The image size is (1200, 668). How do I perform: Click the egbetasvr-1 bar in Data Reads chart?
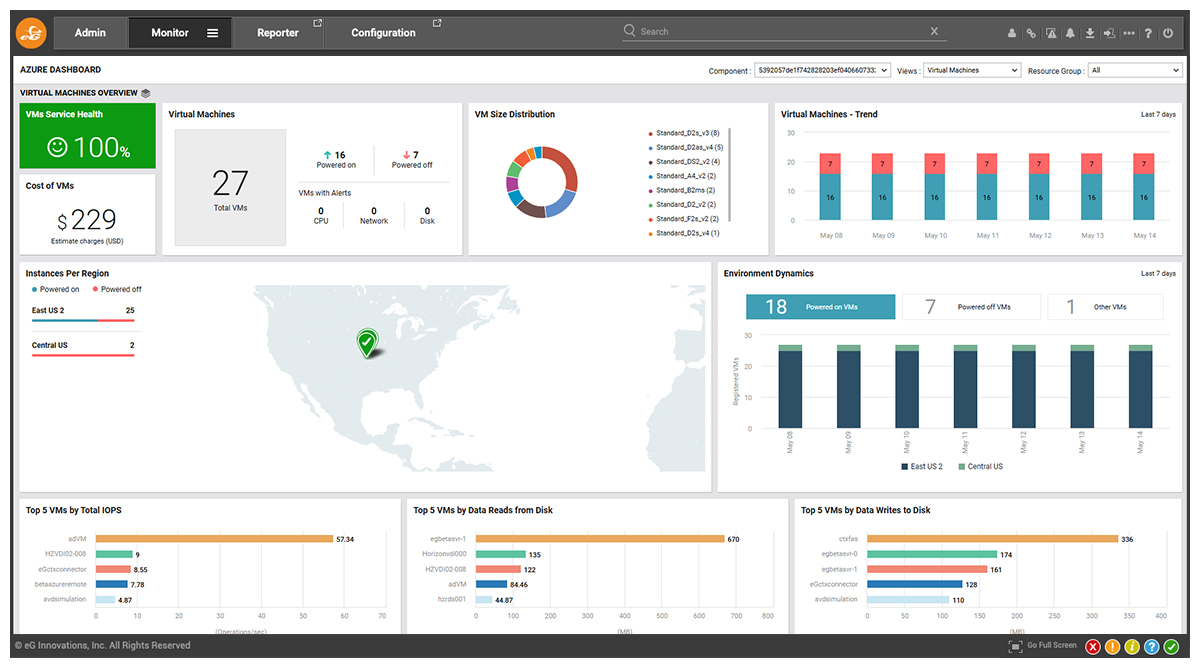(600, 539)
